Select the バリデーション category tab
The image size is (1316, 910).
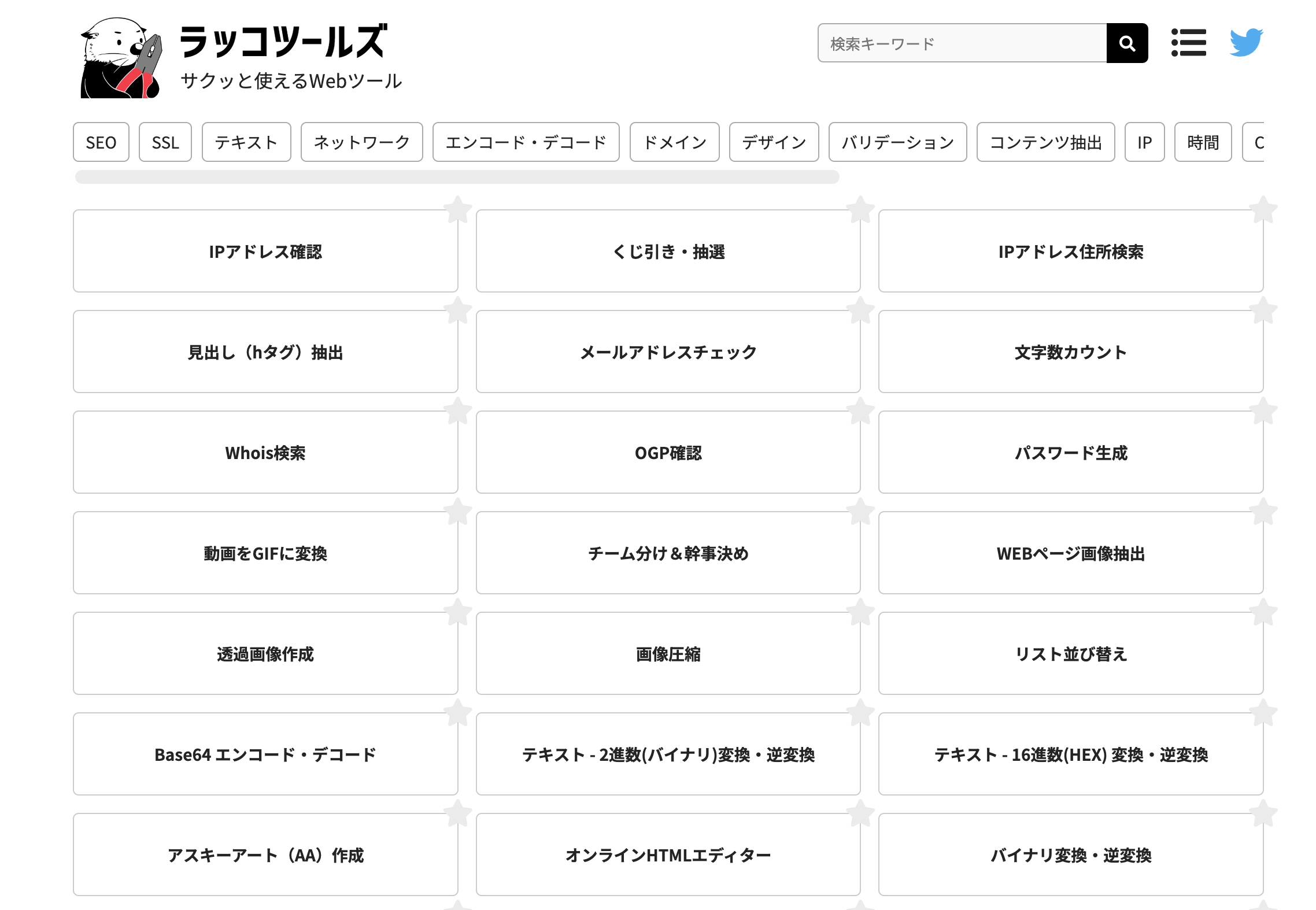898,142
